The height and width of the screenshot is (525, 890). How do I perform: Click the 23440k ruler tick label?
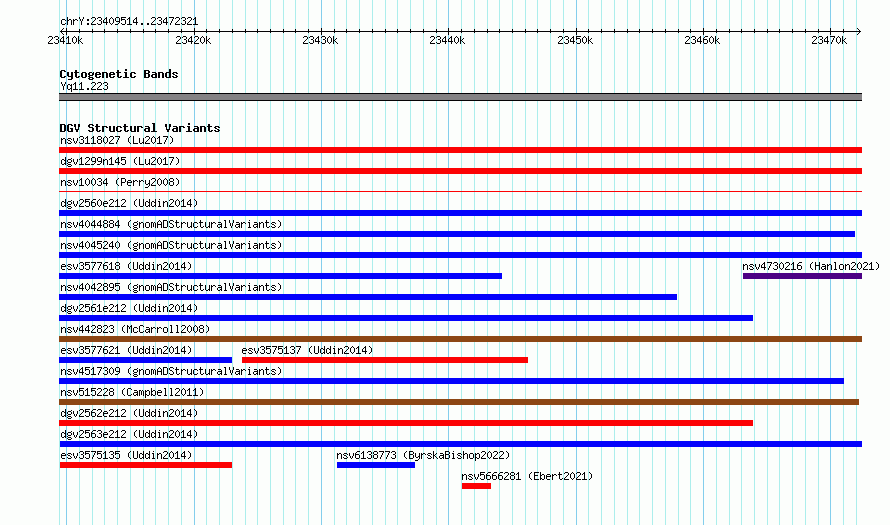tap(447, 40)
